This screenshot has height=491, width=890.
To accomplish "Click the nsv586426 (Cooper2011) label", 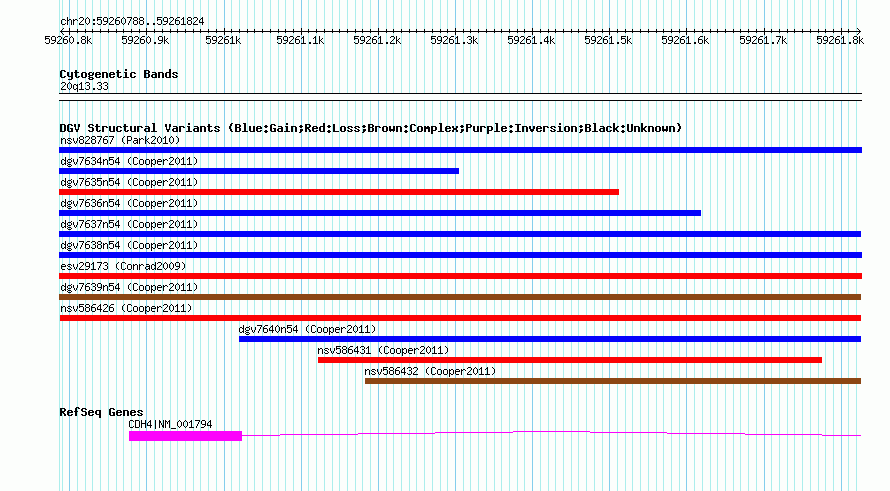I will pyautogui.click(x=126, y=308).
